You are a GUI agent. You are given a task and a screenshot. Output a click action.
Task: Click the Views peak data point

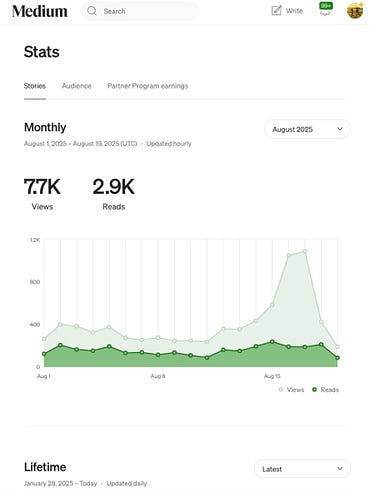pyautogui.click(x=305, y=252)
